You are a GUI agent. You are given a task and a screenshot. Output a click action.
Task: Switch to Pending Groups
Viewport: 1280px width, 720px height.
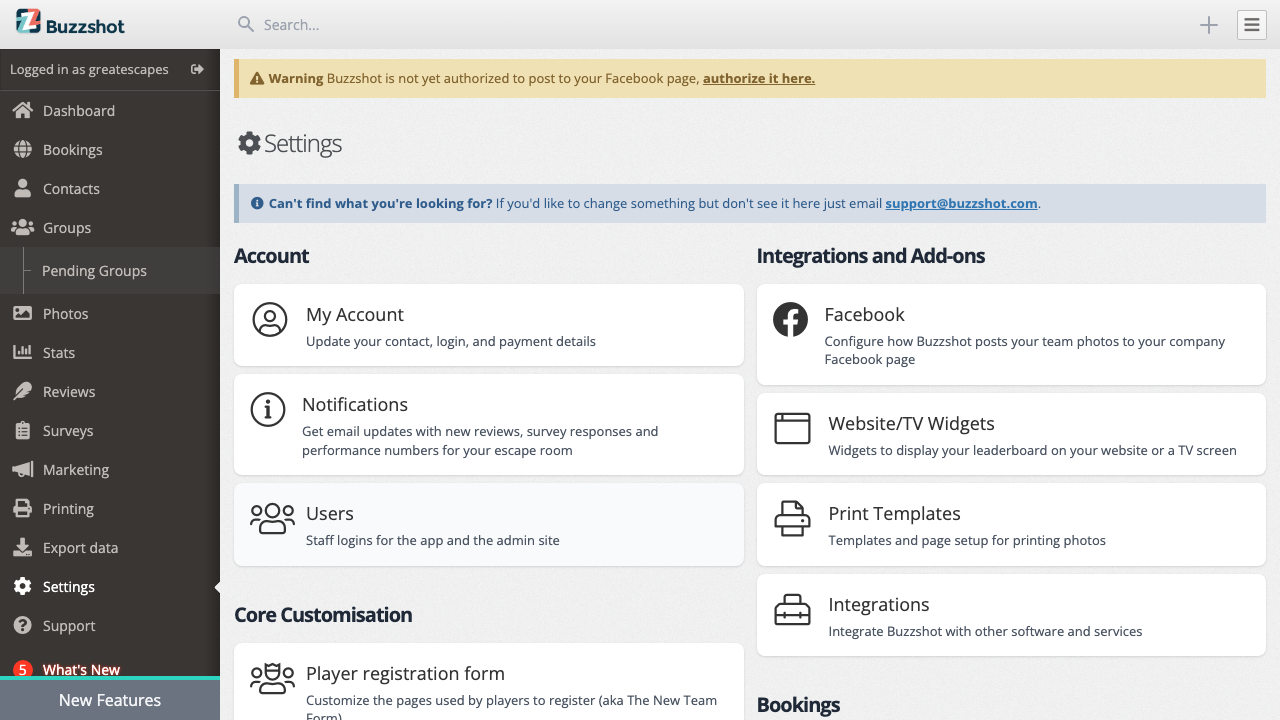point(94,270)
